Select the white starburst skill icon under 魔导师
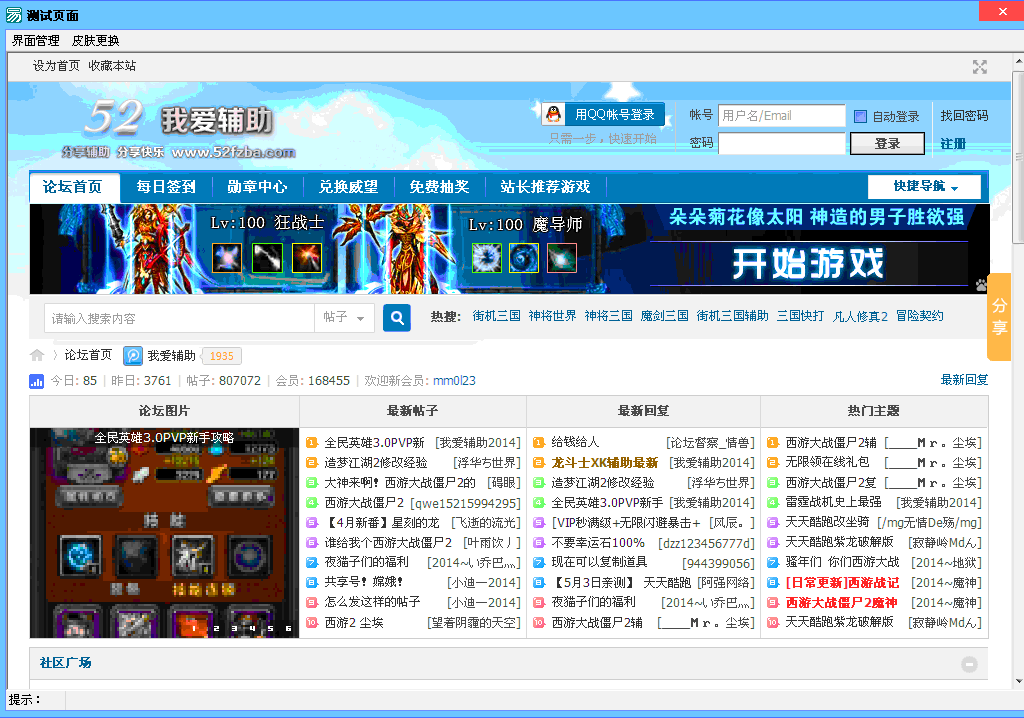Image resolution: width=1024 pixels, height=718 pixels. point(487,257)
